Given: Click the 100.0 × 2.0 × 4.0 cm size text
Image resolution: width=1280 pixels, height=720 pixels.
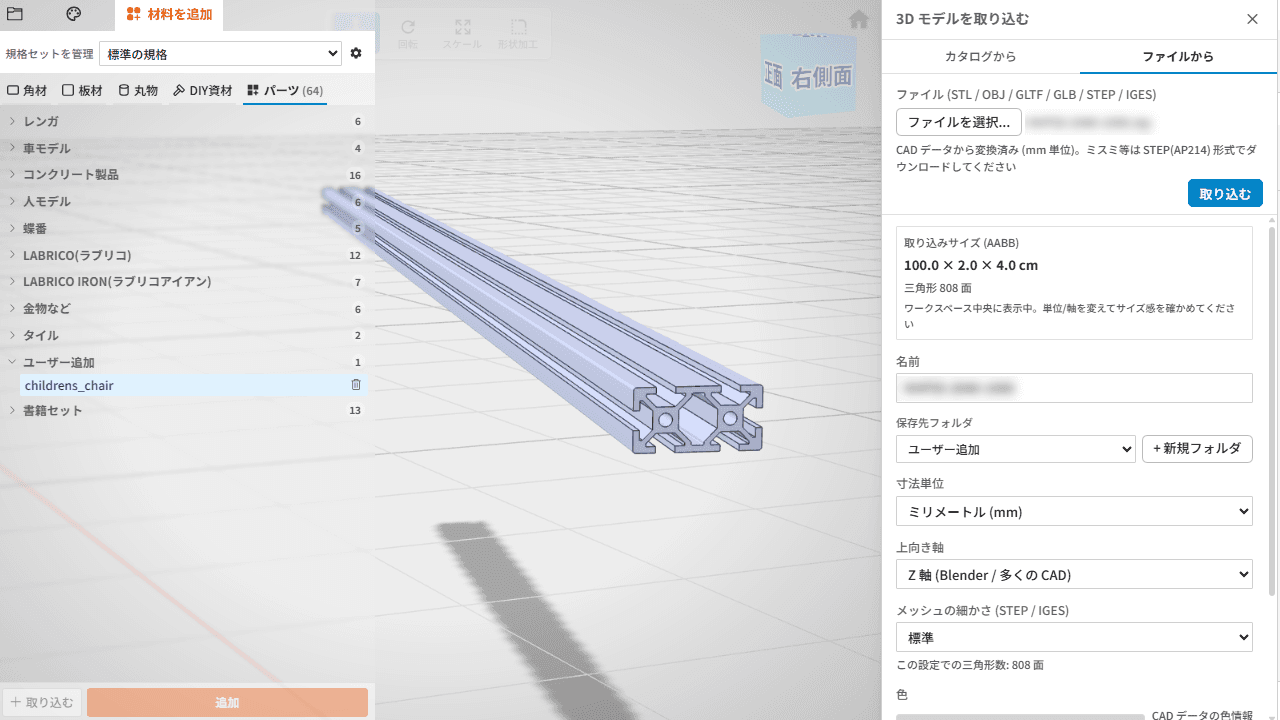Looking at the screenshot, I should [x=971, y=265].
